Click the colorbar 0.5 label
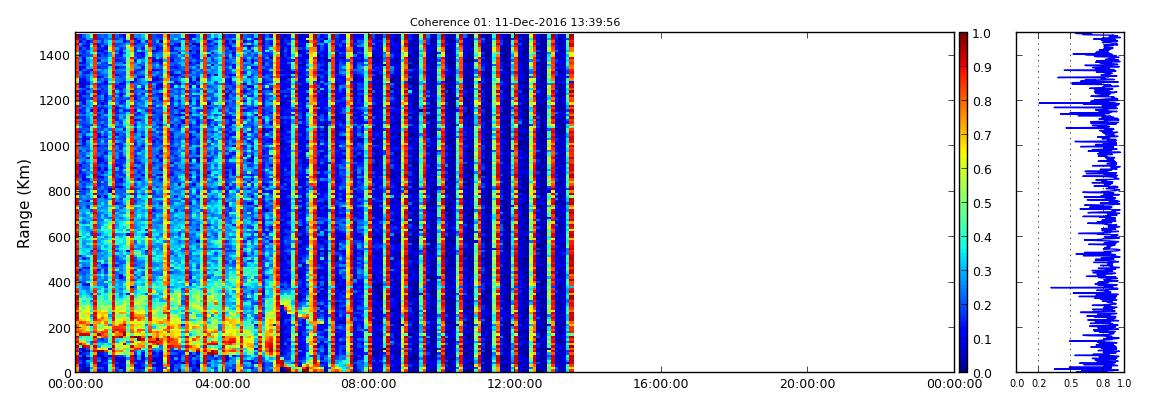1150x407 pixels. tap(982, 203)
